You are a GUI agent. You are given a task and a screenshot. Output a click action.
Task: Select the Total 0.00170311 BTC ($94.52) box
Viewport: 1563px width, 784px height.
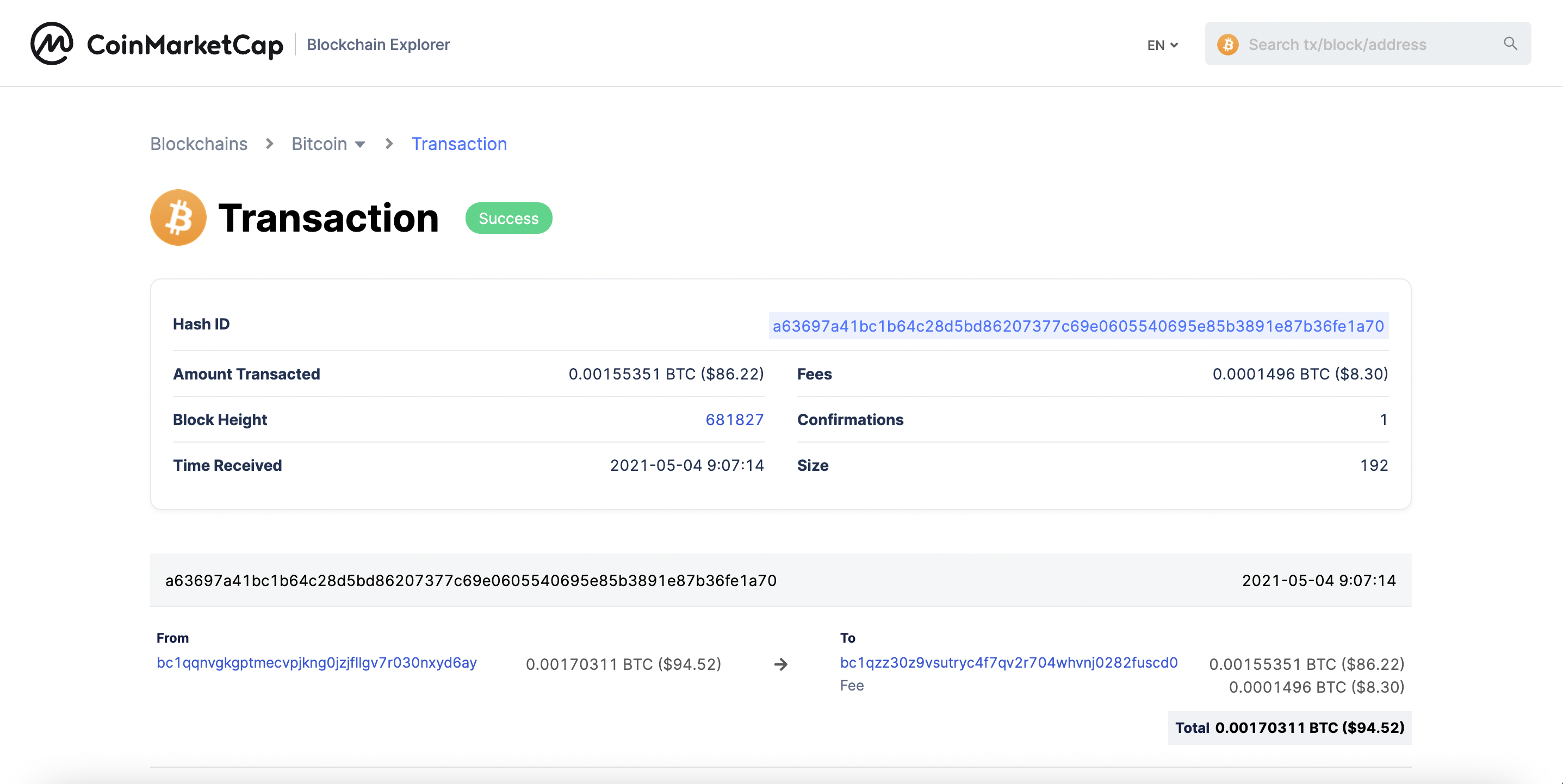[x=1289, y=727]
